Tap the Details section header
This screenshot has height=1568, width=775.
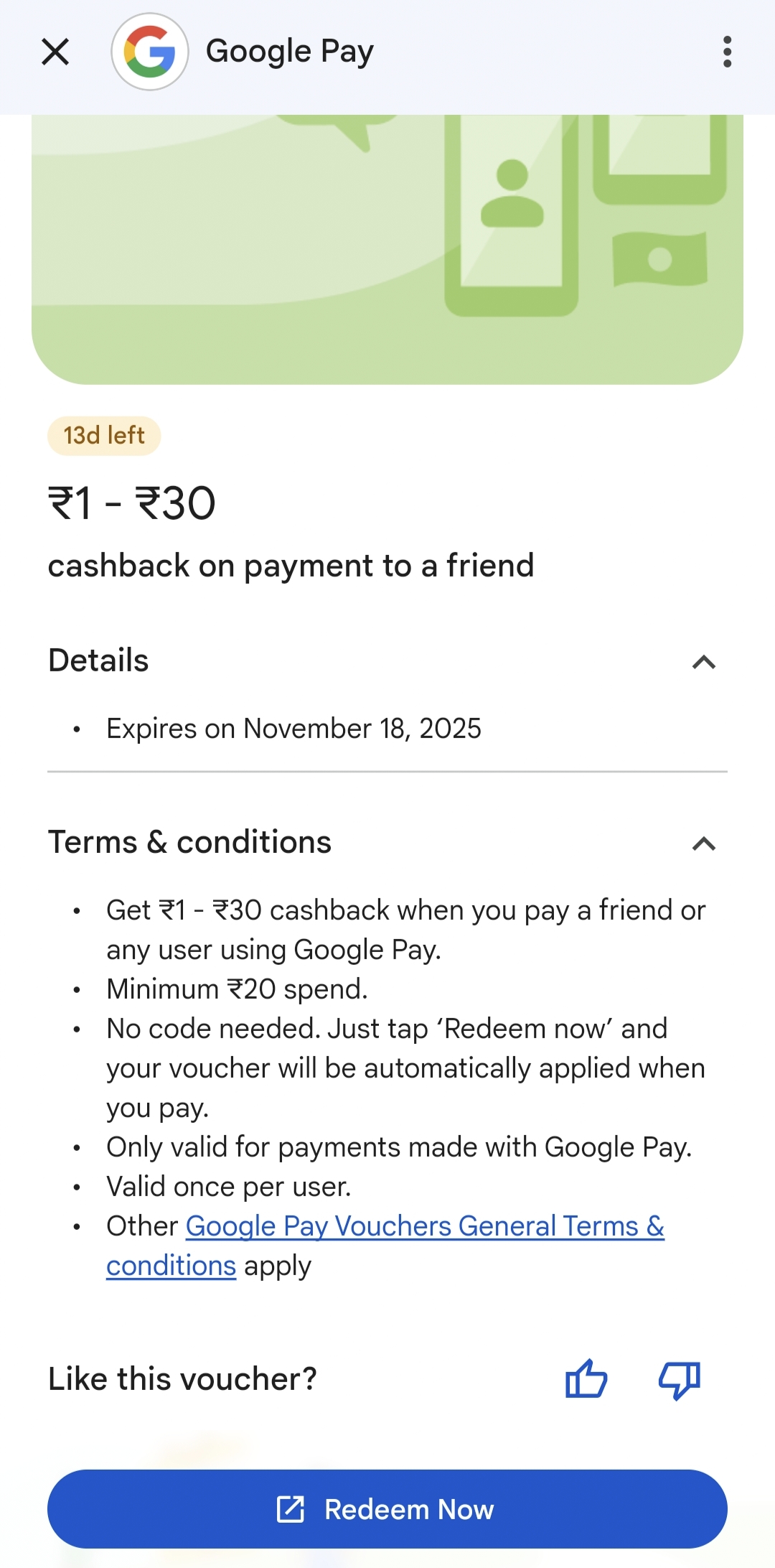pos(98,661)
